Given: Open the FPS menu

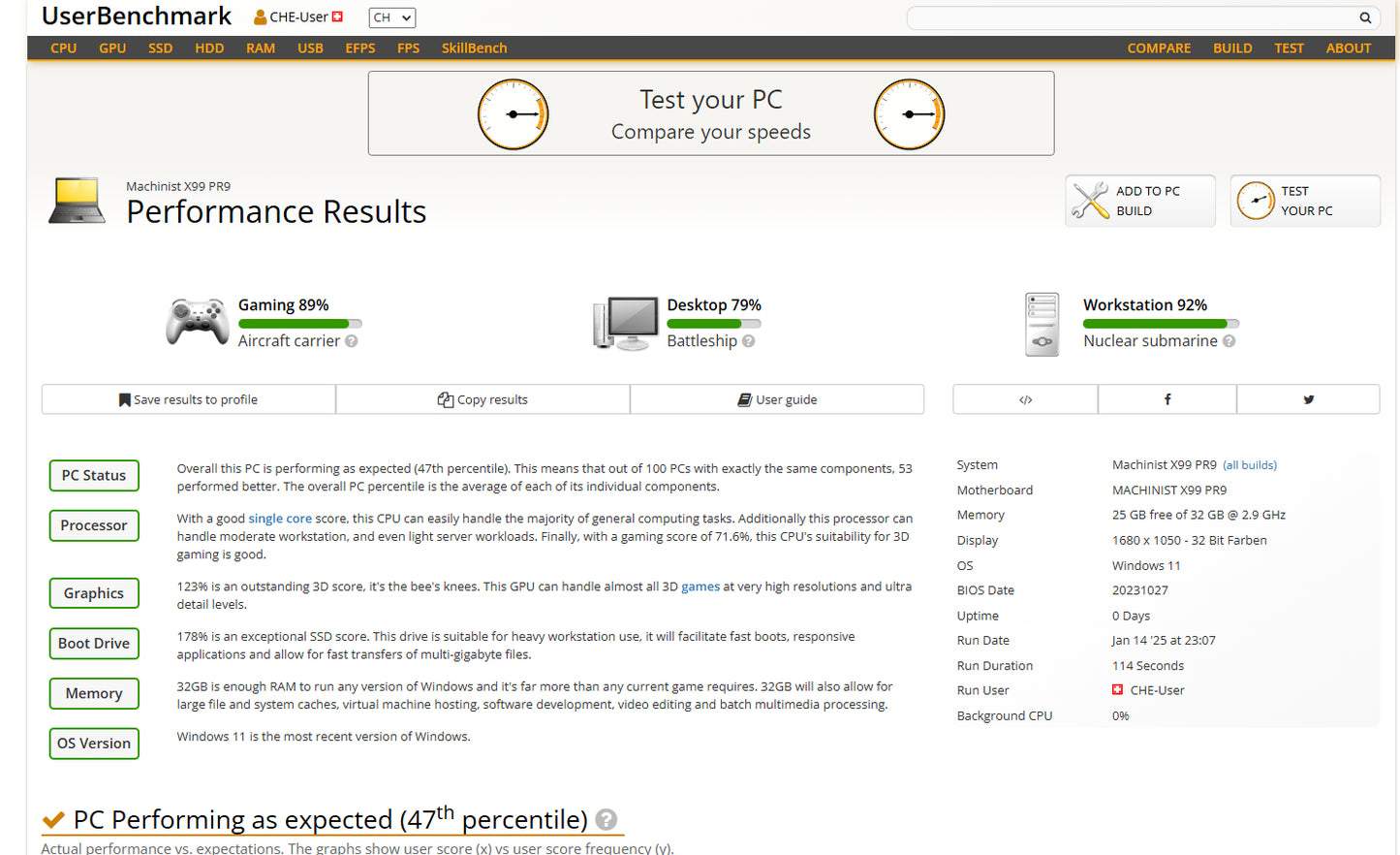Looking at the screenshot, I should coord(409,47).
